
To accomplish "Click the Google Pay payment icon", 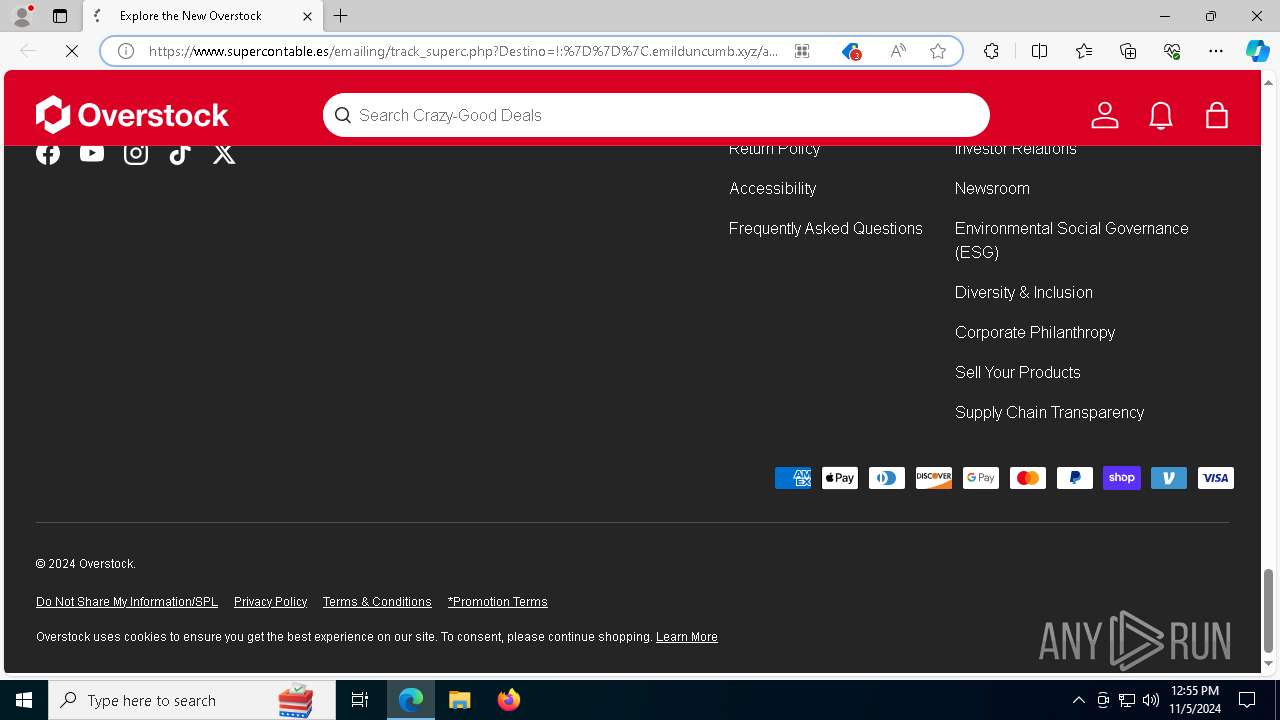I will 981,478.
